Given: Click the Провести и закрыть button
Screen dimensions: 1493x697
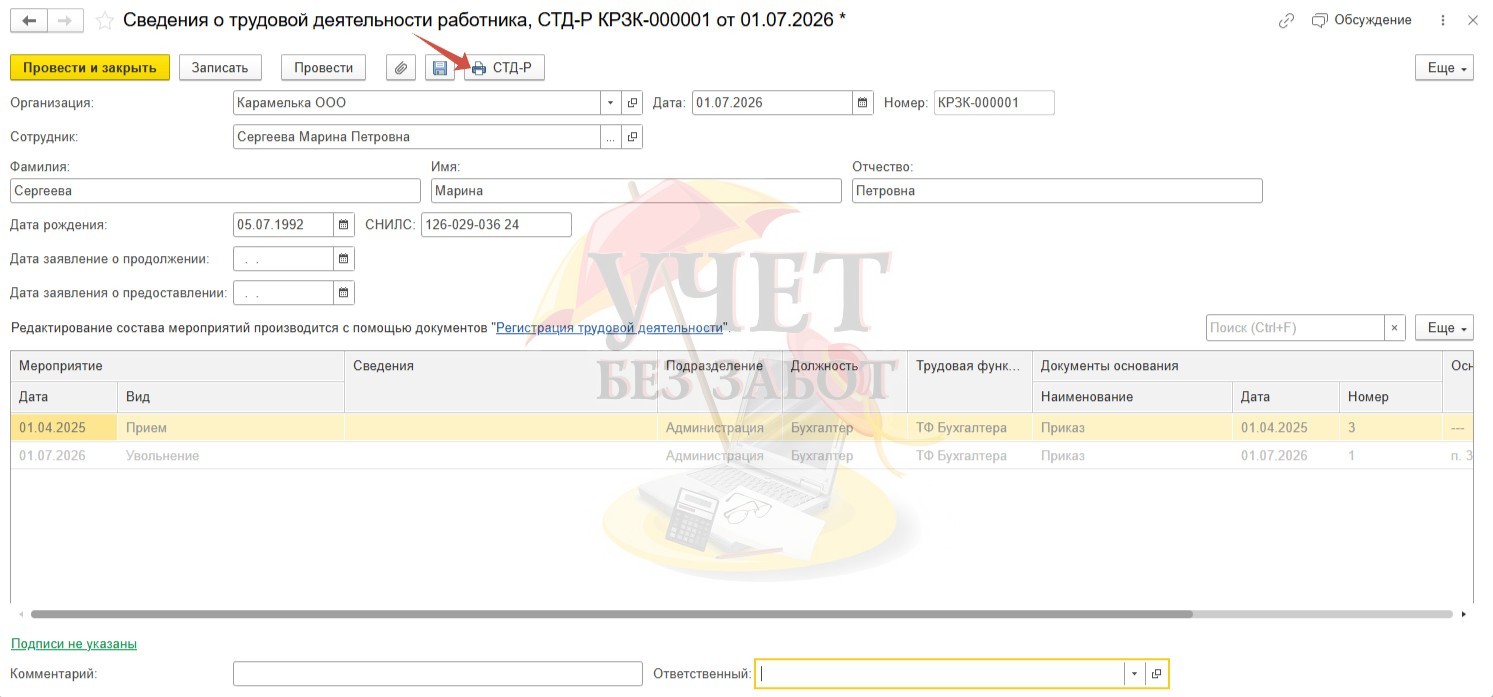Looking at the screenshot, I should (90, 68).
